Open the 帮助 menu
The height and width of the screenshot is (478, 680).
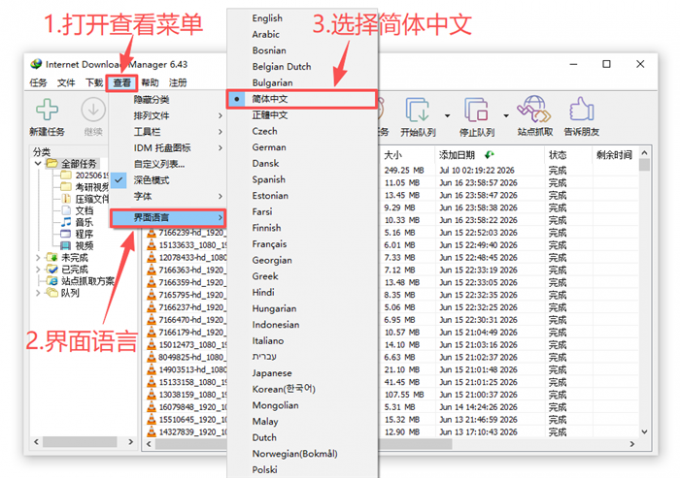150,82
